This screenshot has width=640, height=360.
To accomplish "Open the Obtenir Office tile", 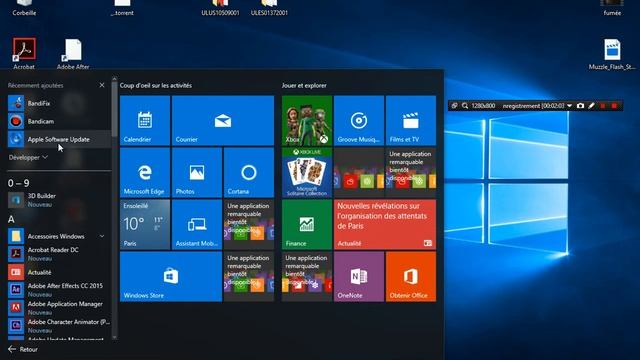I will [x=411, y=276].
